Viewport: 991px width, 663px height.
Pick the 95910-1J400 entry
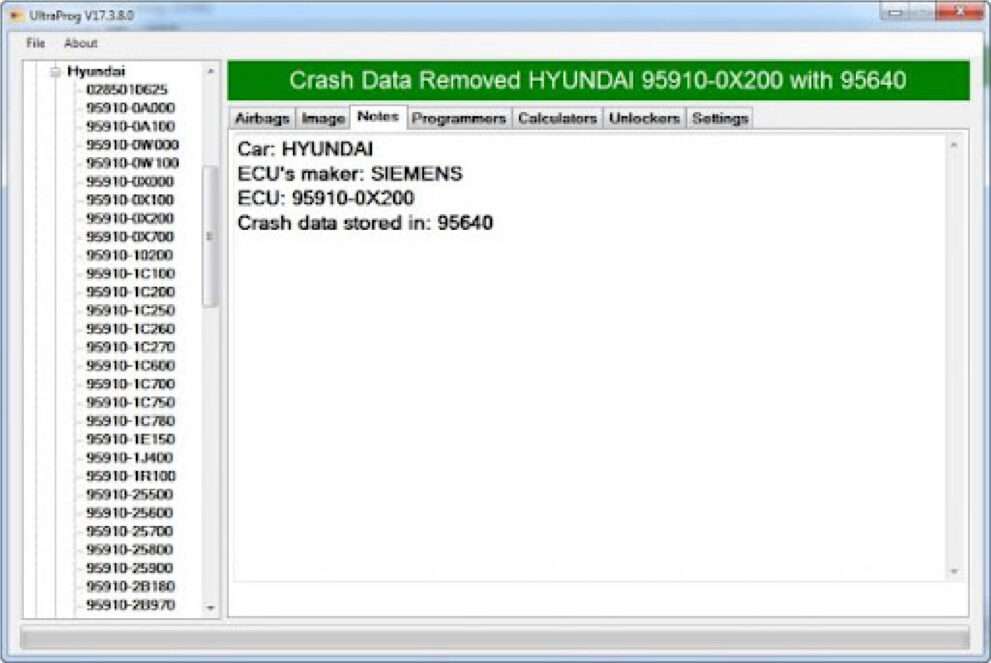coord(129,457)
